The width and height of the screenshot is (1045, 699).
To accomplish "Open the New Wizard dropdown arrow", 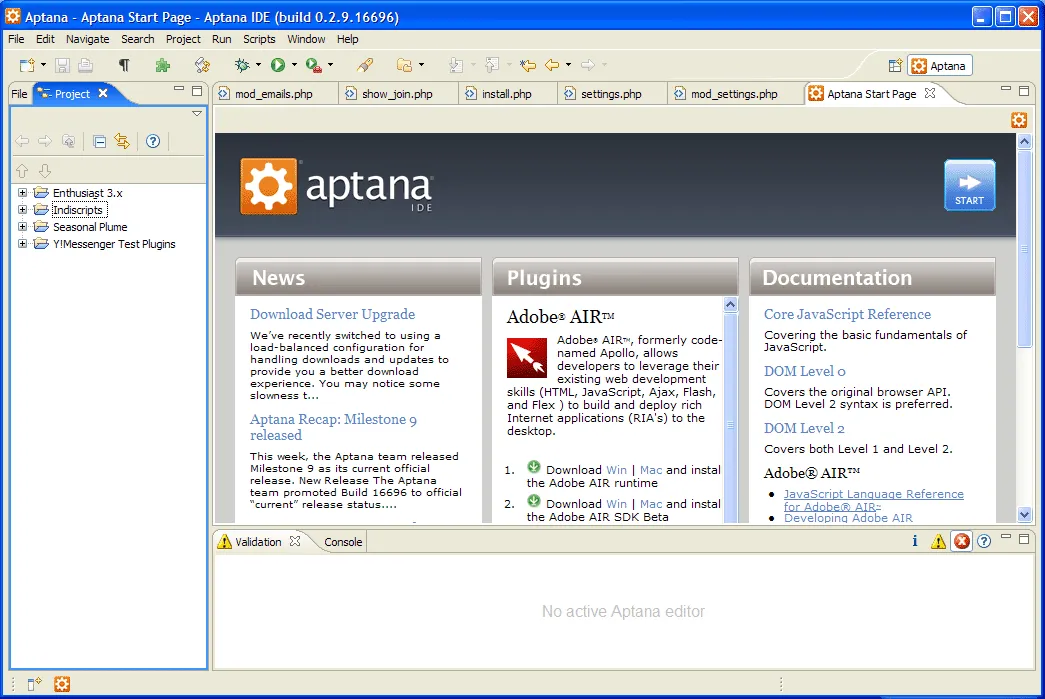I will [42, 65].
